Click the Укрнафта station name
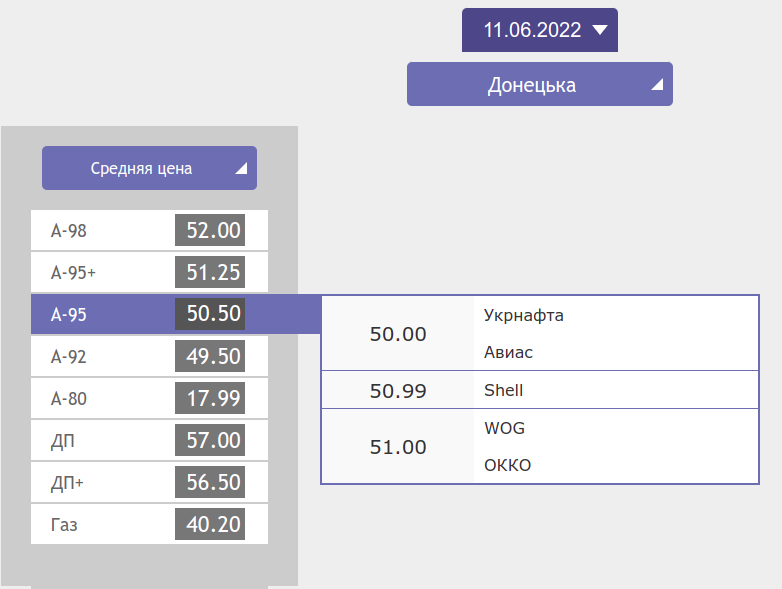The image size is (782, 589). [524, 316]
